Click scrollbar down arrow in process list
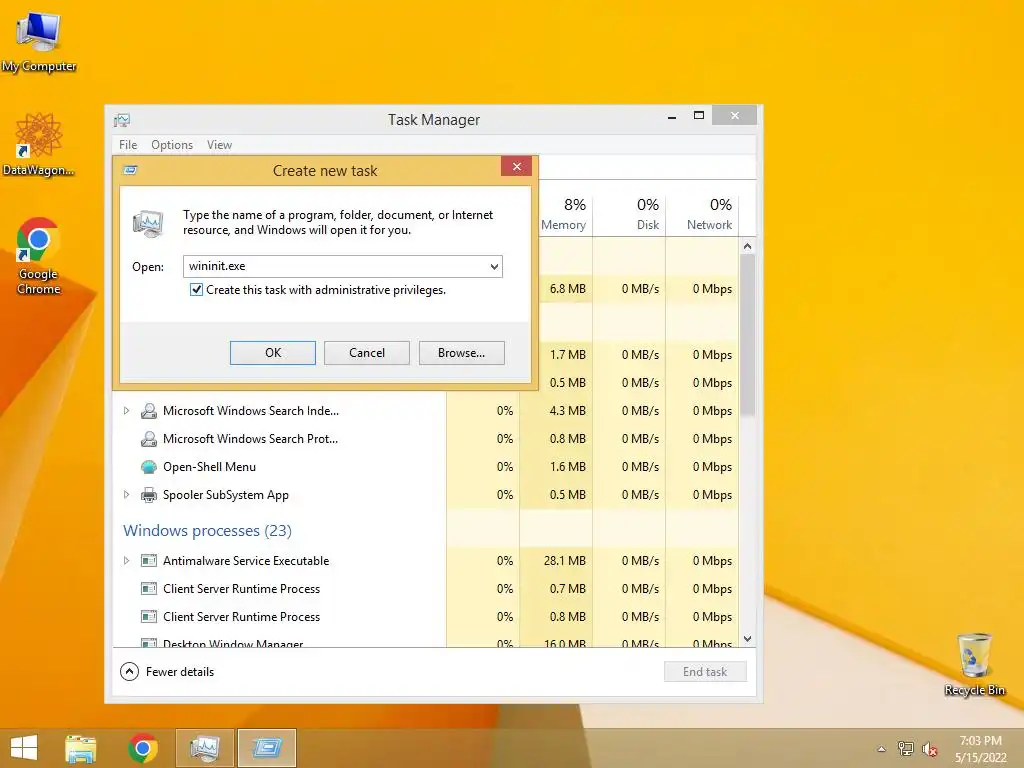The height and width of the screenshot is (768, 1024). [x=748, y=639]
